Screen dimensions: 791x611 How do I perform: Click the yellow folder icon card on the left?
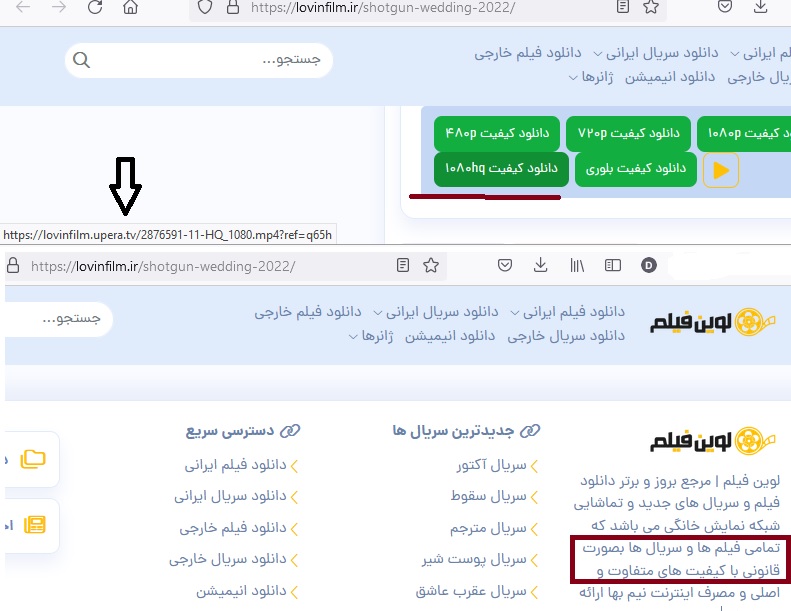pos(33,459)
